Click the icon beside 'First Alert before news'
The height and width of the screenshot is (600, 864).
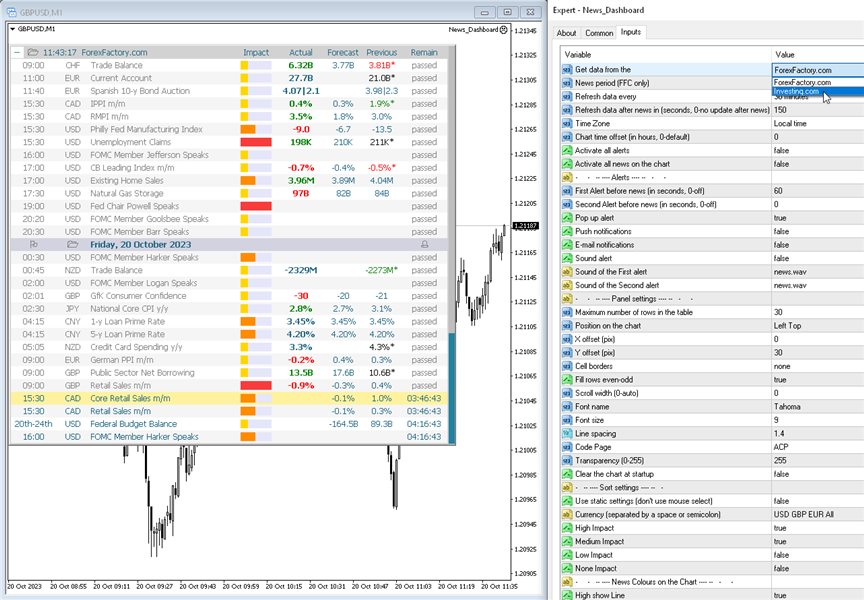pyautogui.click(x=567, y=191)
